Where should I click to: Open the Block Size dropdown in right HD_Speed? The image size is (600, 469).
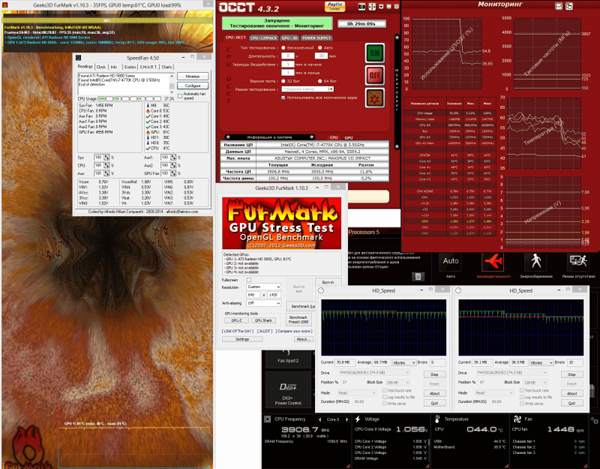535,383
